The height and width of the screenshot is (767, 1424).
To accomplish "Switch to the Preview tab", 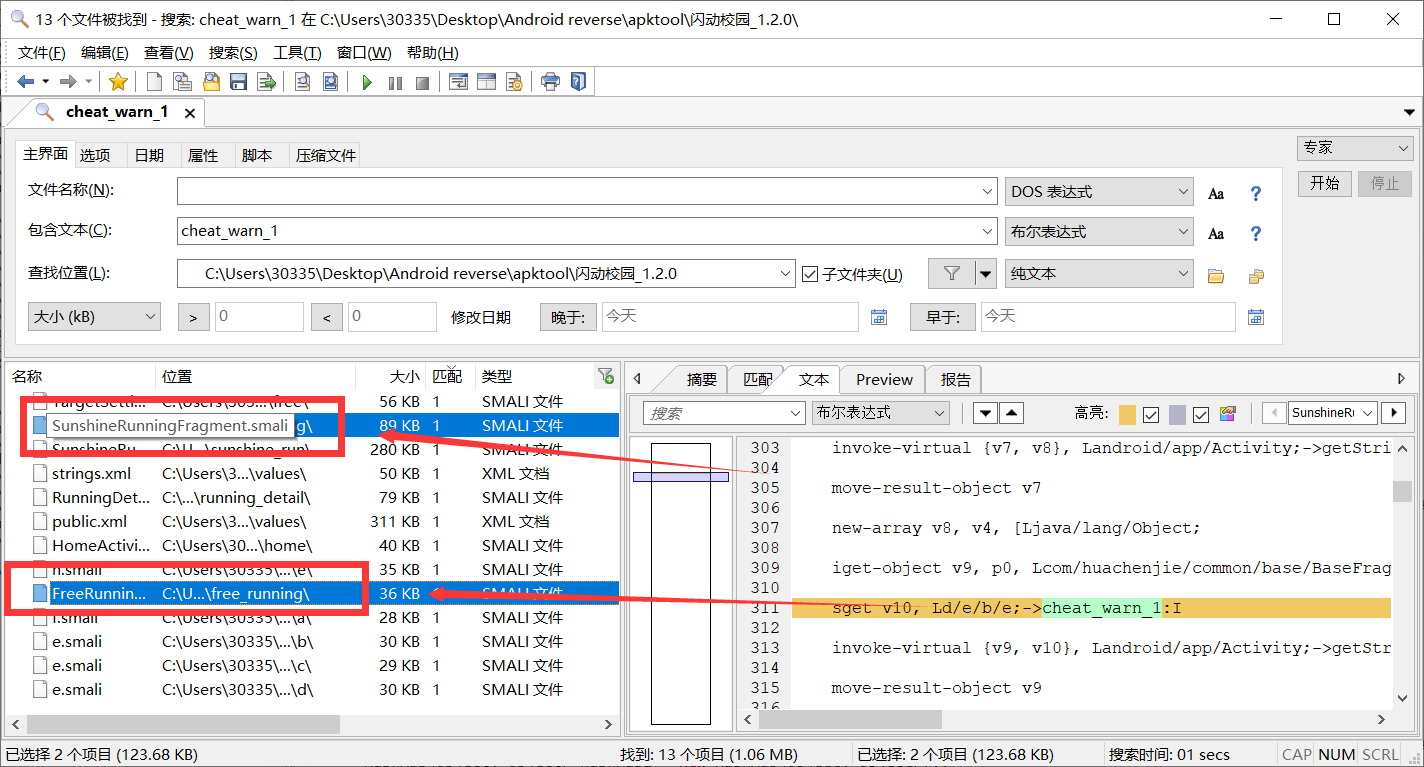I will click(x=884, y=379).
